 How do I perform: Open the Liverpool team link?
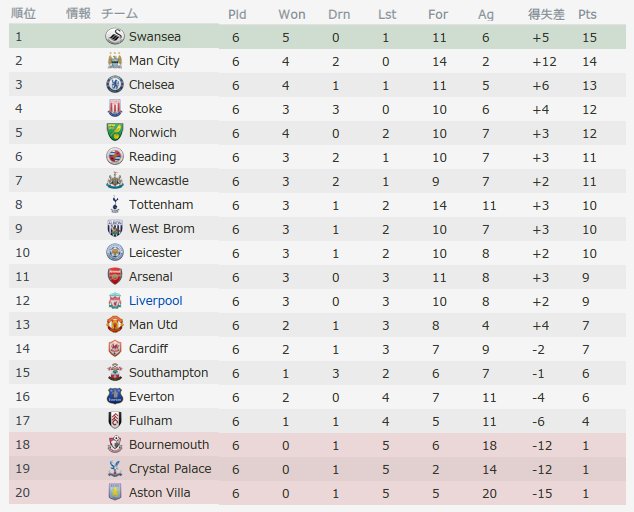(x=155, y=301)
